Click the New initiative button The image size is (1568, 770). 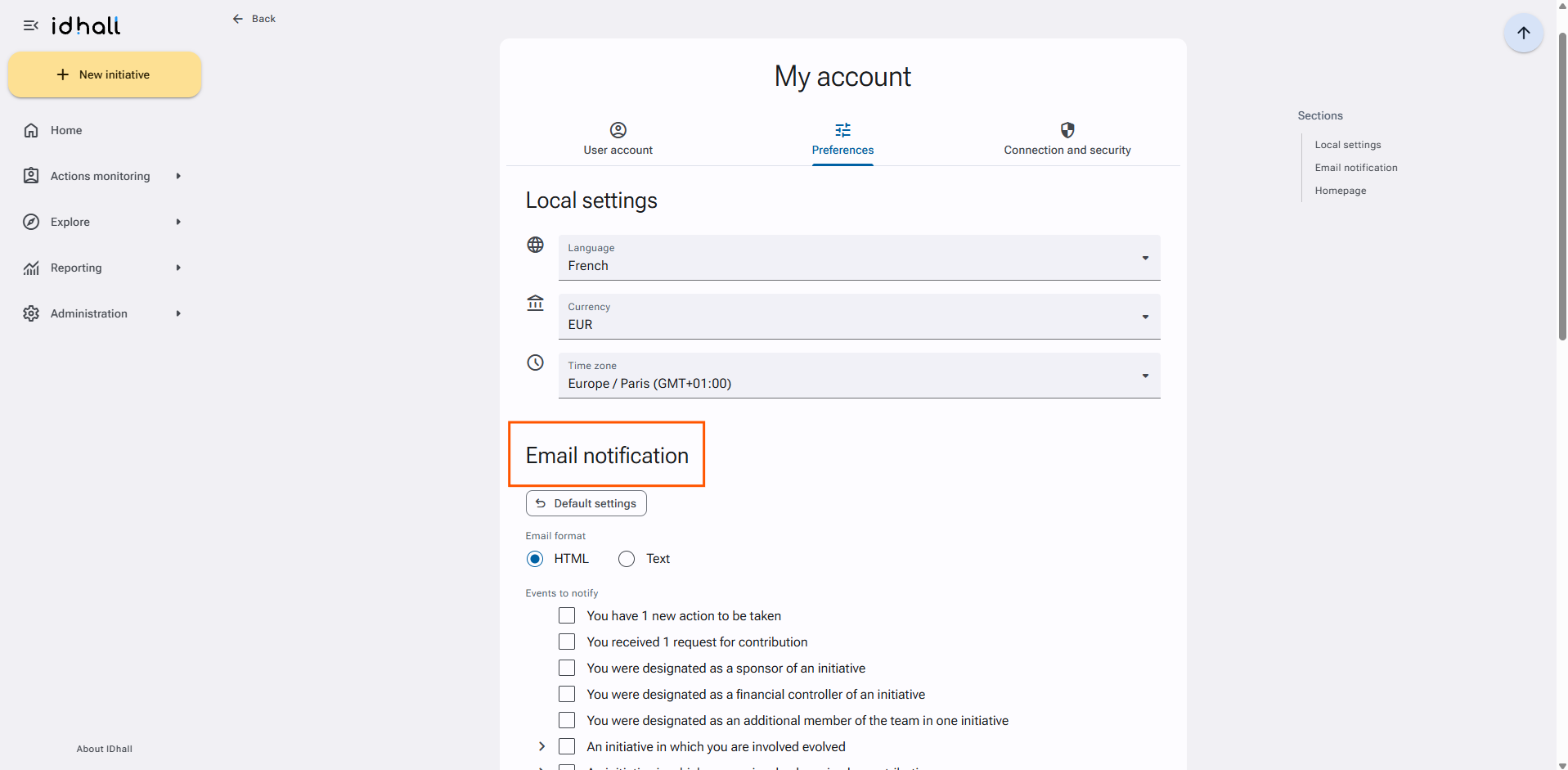[105, 74]
